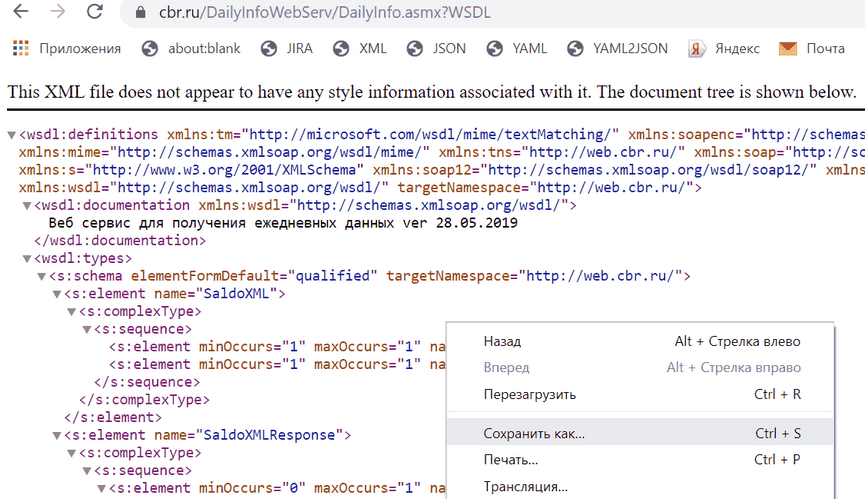
Task: Open the YAML2JSON bookmark
Action: click(617, 48)
